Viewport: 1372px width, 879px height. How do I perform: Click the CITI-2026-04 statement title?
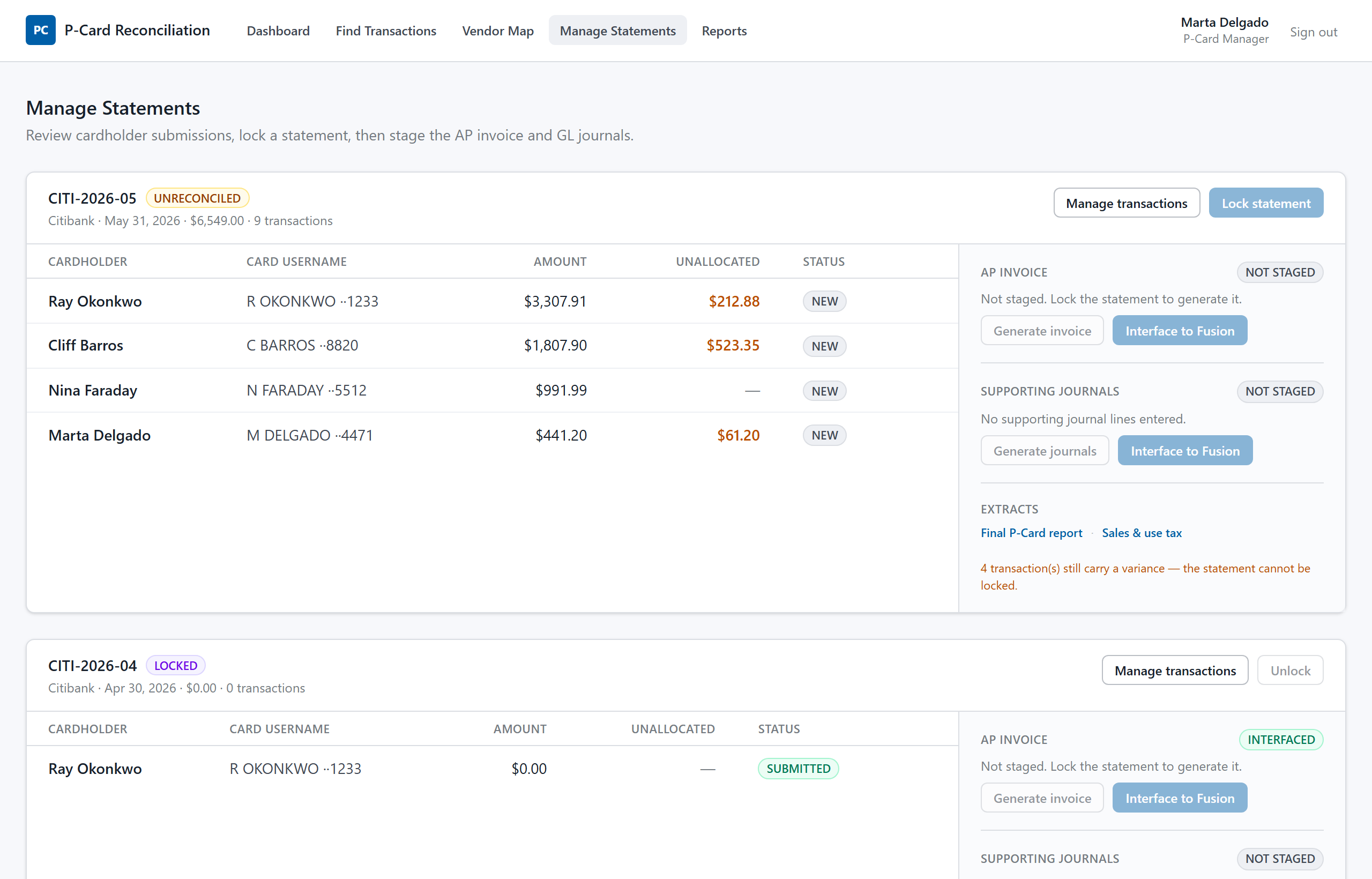tap(92, 666)
